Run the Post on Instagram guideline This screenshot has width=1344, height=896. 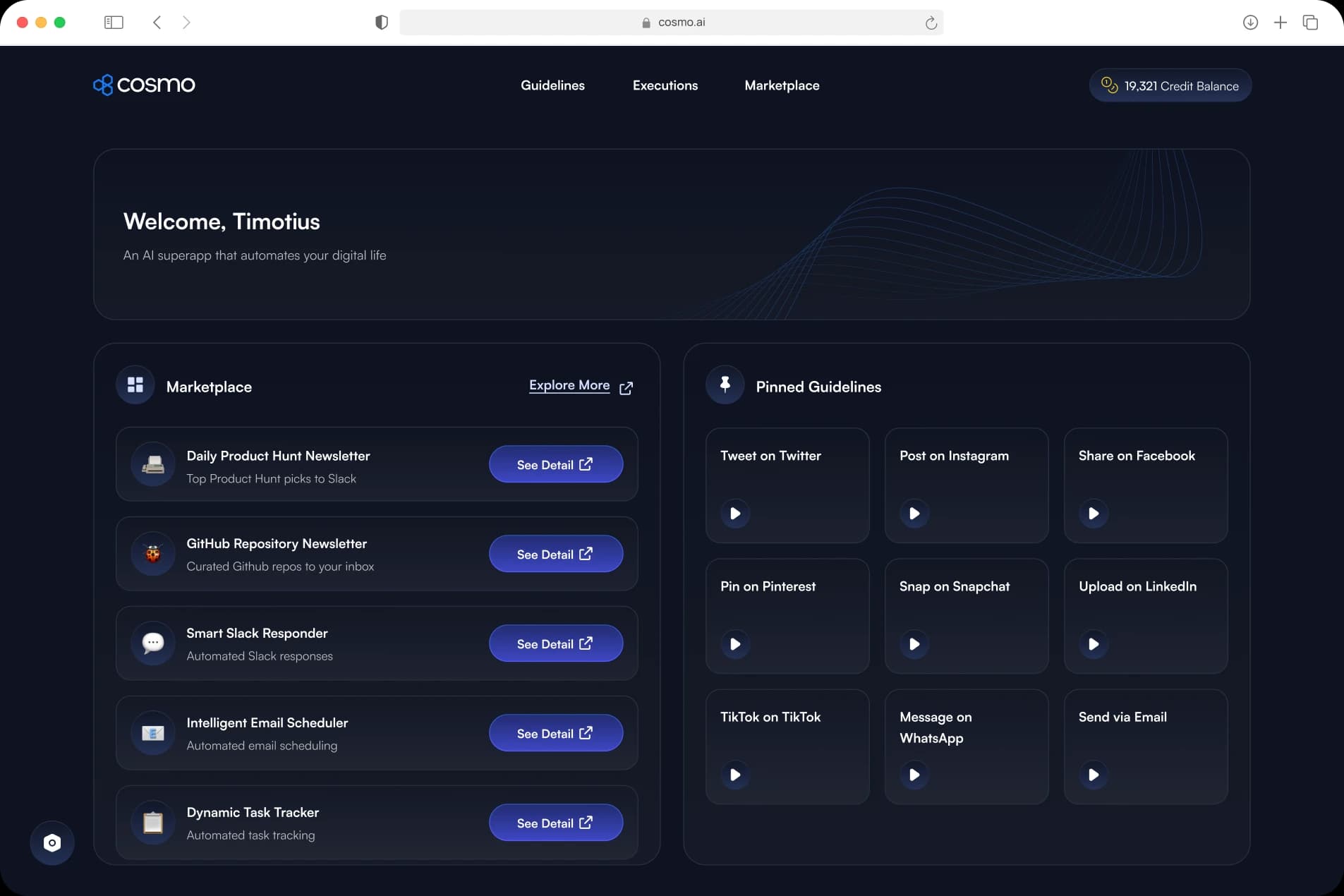click(914, 514)
